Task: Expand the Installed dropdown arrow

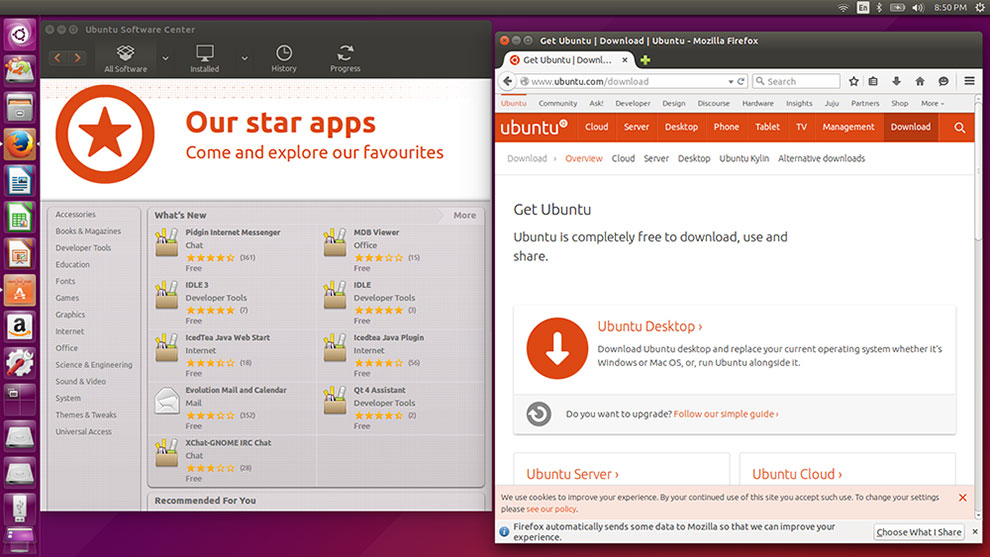Action: [x=244, y=59]
